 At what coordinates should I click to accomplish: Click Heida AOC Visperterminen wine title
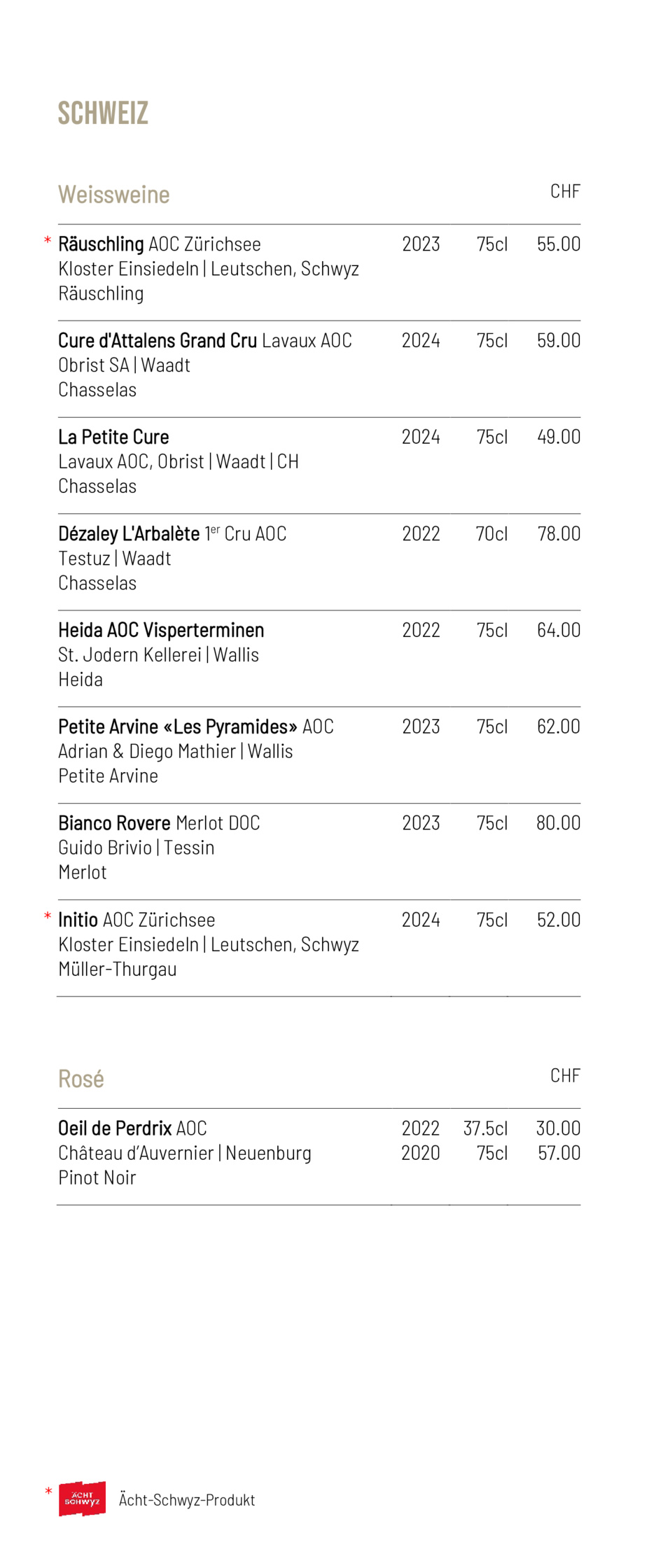[161, 631]
